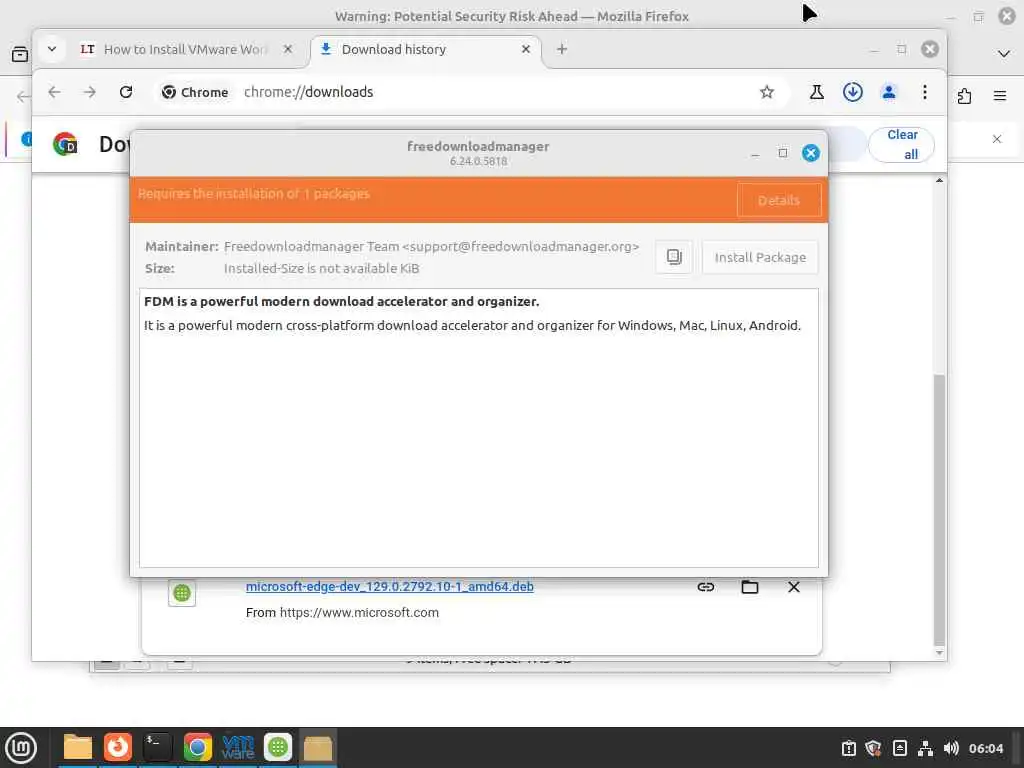Image resolution: width=1024 pixels, height=768 pixels.
Task: Remove the Edge deb from download list
Action: (x=793, y=586)
